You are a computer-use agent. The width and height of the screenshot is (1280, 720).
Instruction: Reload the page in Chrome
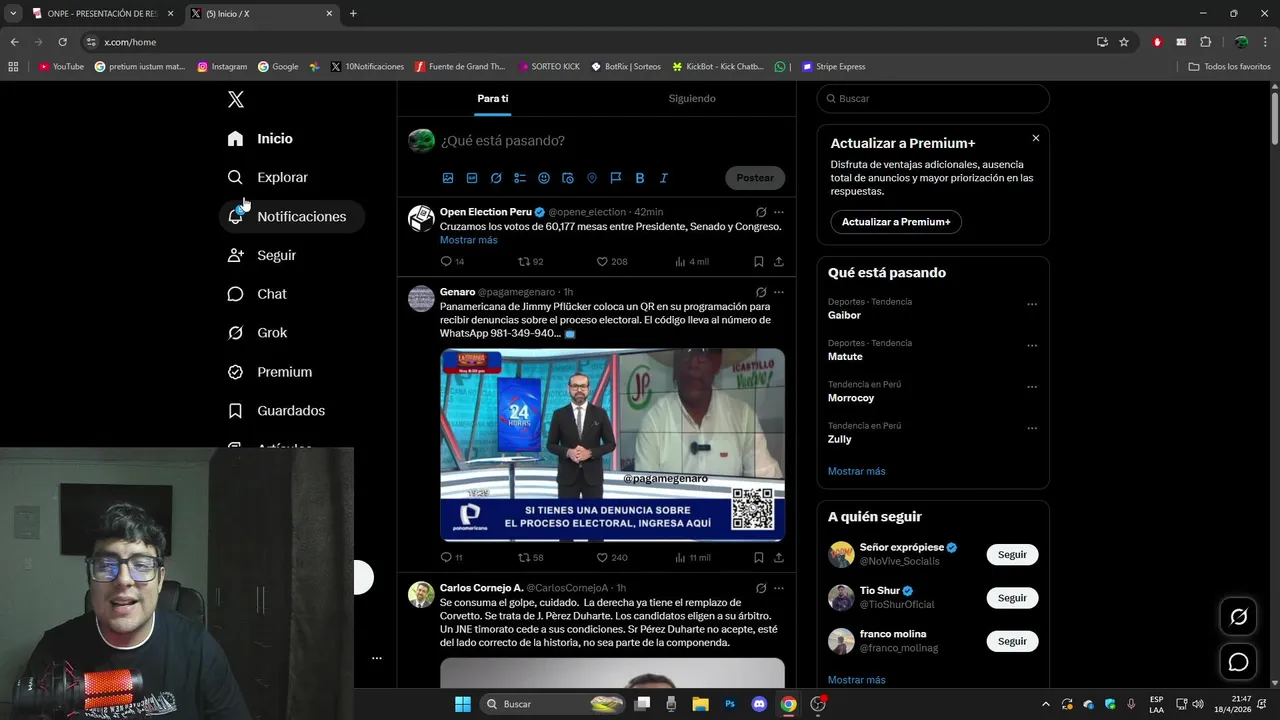pyautogui.click(x=62, y=42)
